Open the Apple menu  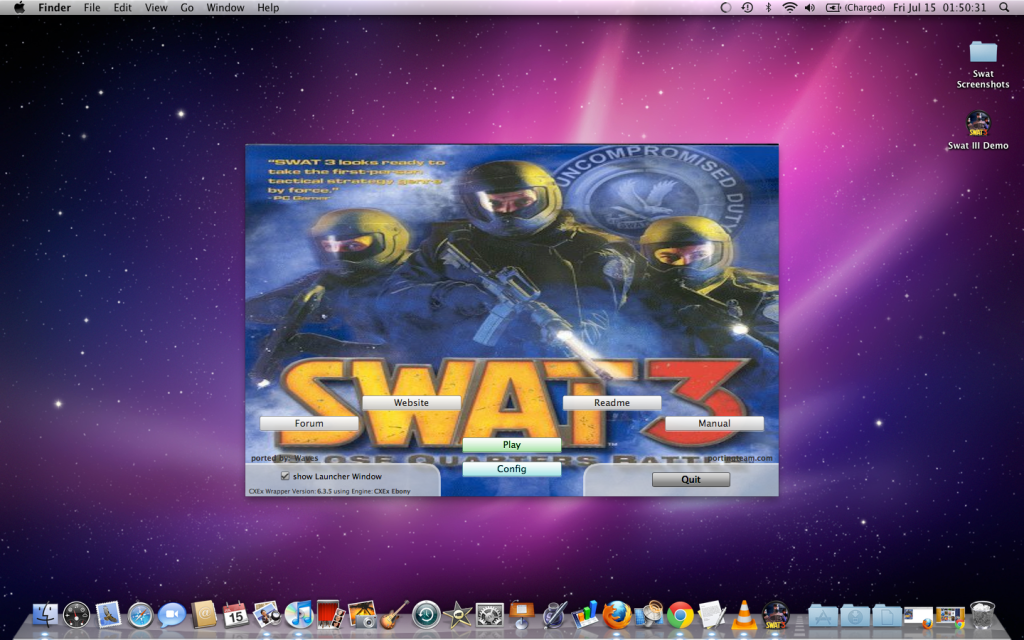[20, 8]
